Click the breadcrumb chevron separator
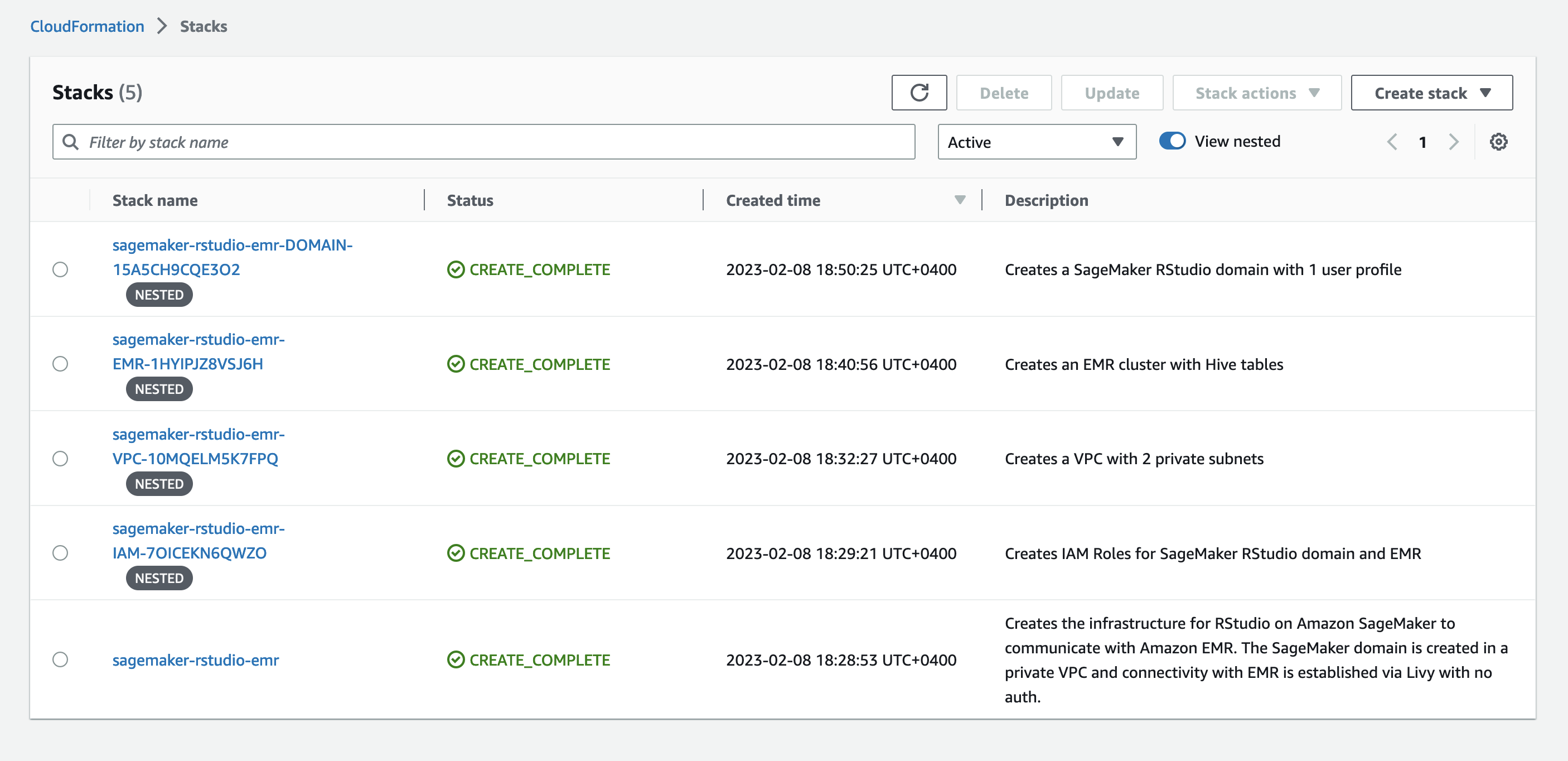The height and width of the screenshot is (761, 1568). click(x=162, y=26)
